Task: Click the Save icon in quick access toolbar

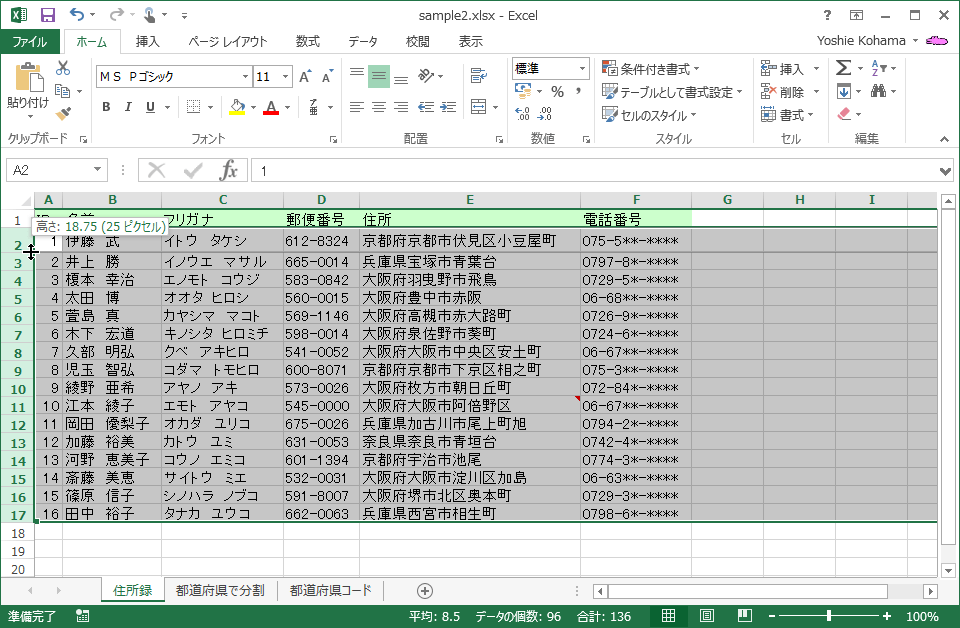Action: coord(48,15)
